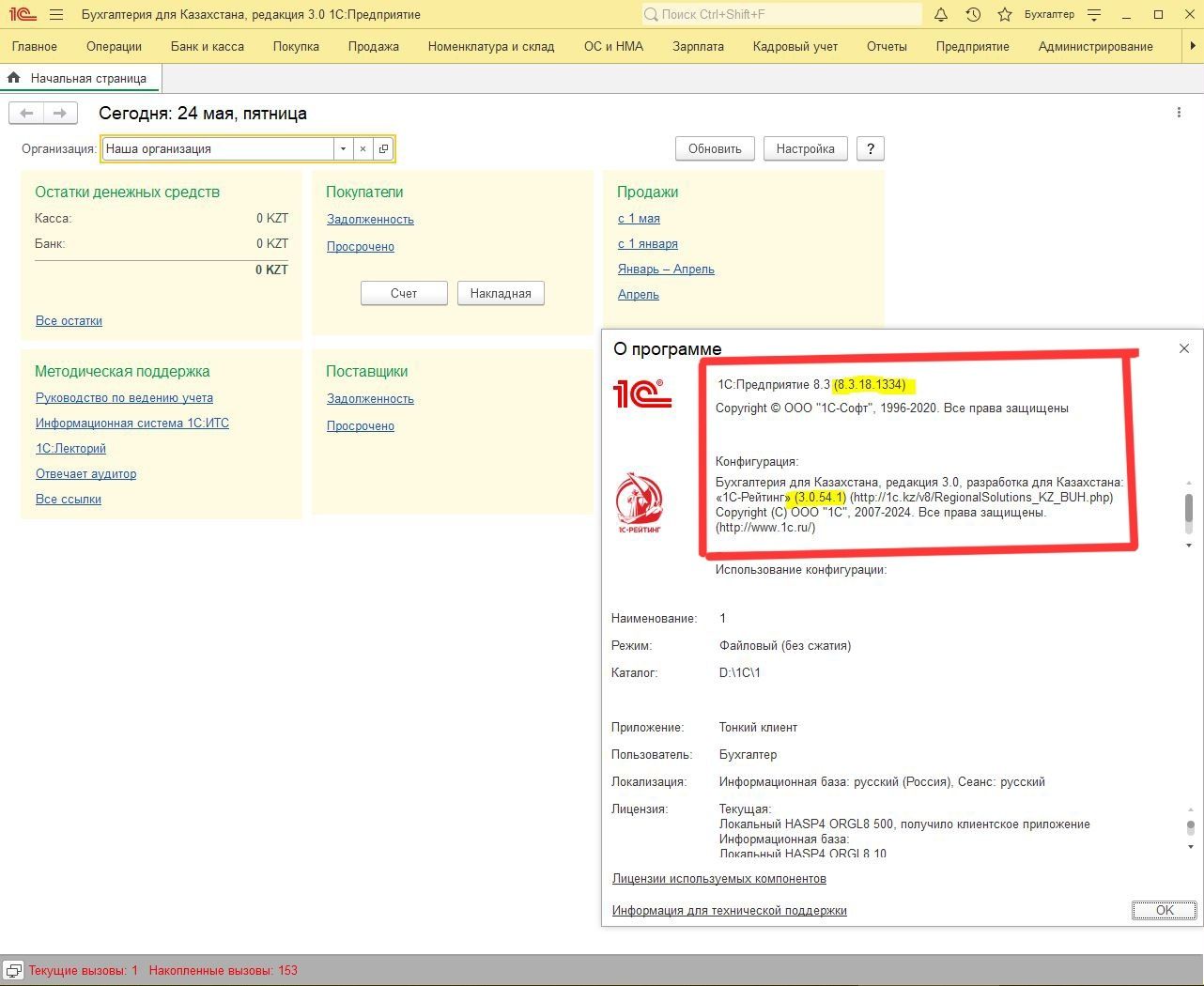Viewport: 1204px width, 986px height.
Task: Open the history clock icon
Action: click(x=973, y=14)
